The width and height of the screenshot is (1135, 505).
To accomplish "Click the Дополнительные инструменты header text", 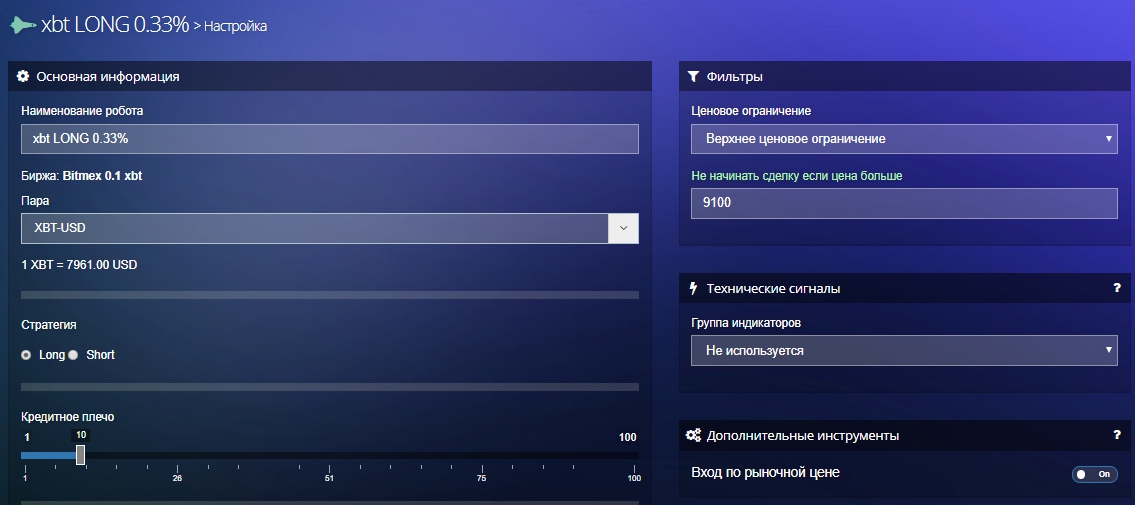I will (x=803, y=436).
